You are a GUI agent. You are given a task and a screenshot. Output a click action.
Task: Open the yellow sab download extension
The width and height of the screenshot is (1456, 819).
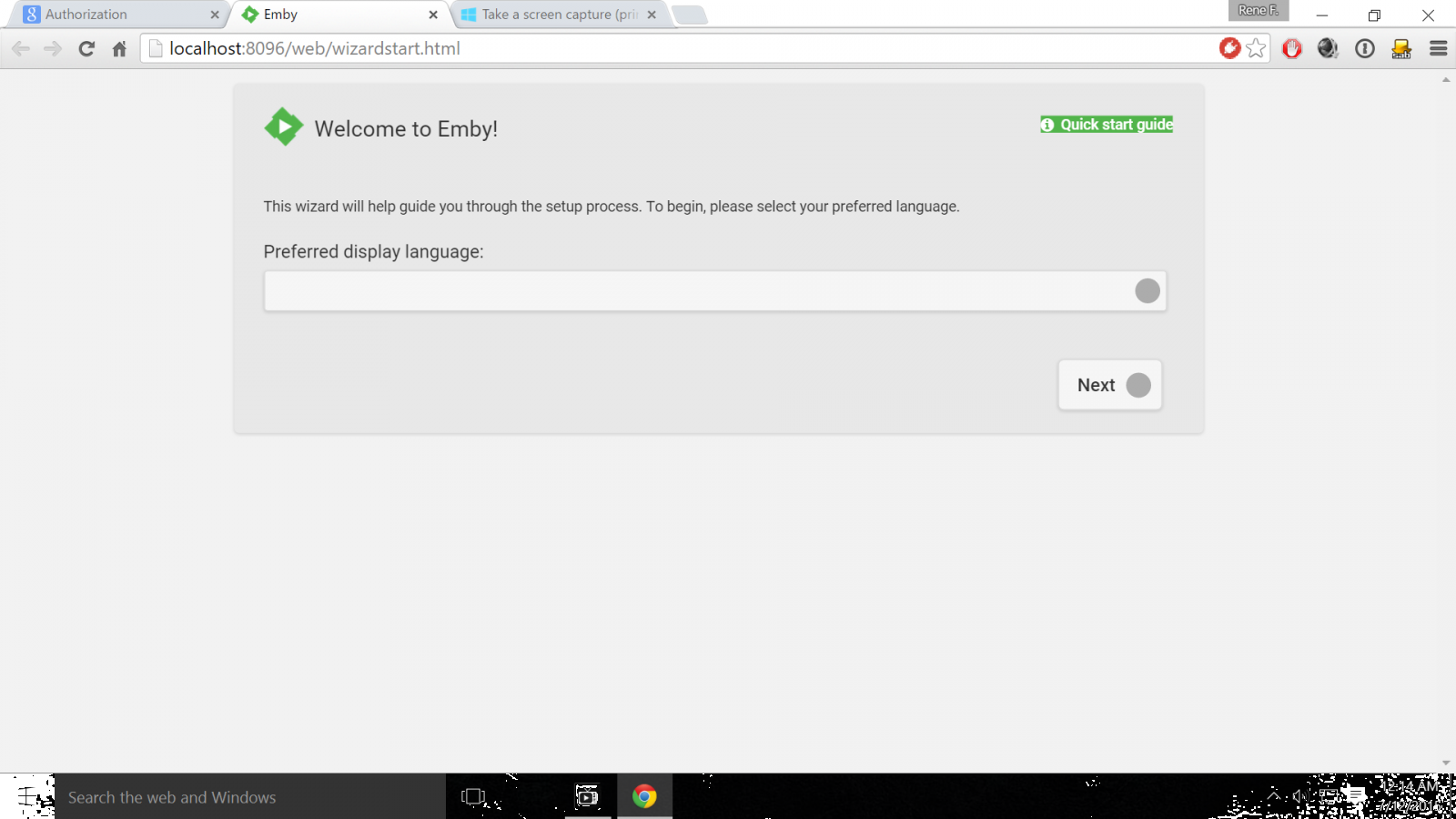(1401, 48)
